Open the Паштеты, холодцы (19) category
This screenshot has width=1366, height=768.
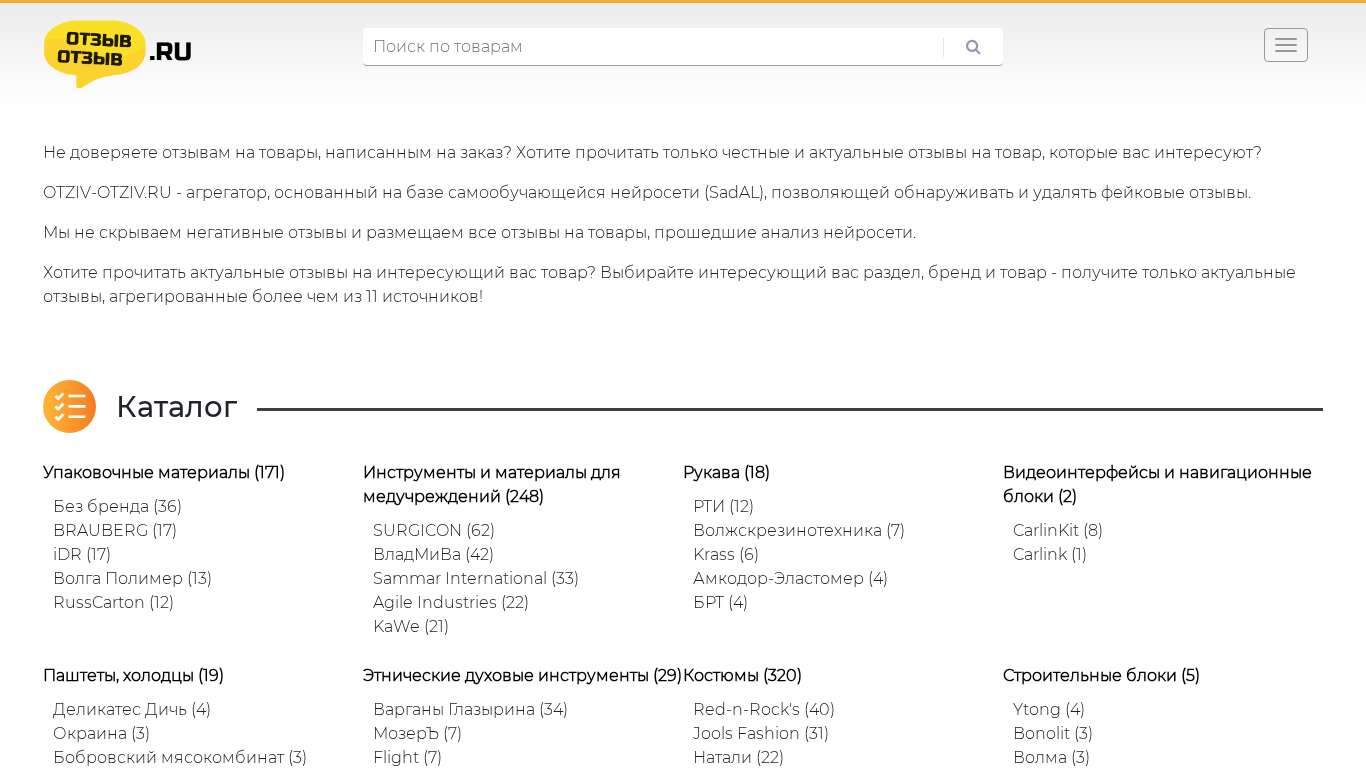coord(133,675)
